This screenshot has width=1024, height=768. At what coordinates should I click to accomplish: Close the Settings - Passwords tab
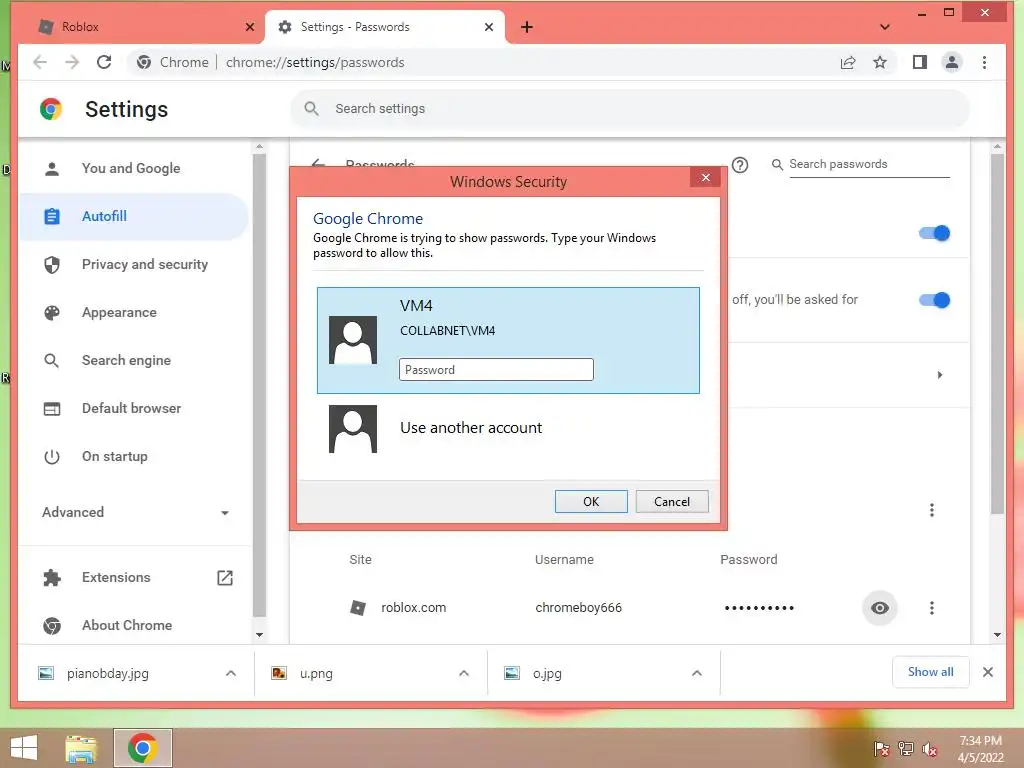[x=488, y=27]
